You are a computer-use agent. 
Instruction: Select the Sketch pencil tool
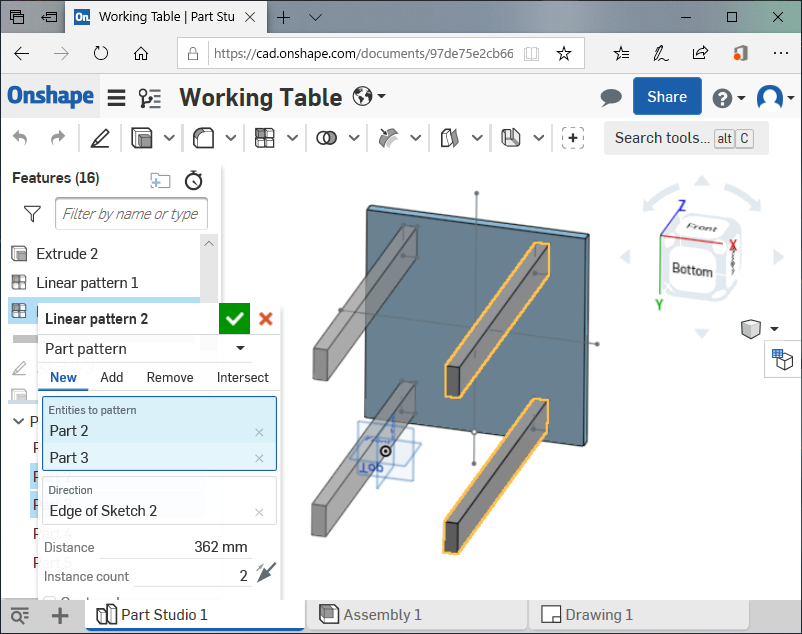click(100, 138)
